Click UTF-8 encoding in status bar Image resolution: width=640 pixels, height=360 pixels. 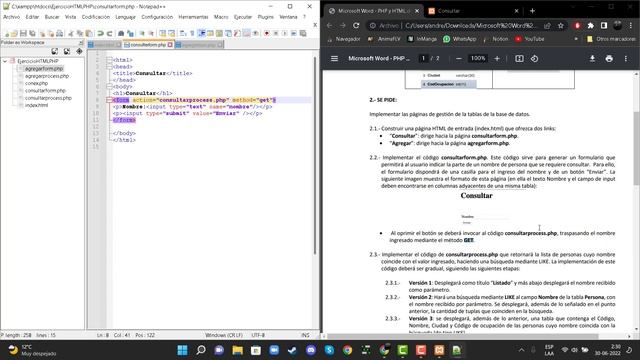[x=258, y=335]
